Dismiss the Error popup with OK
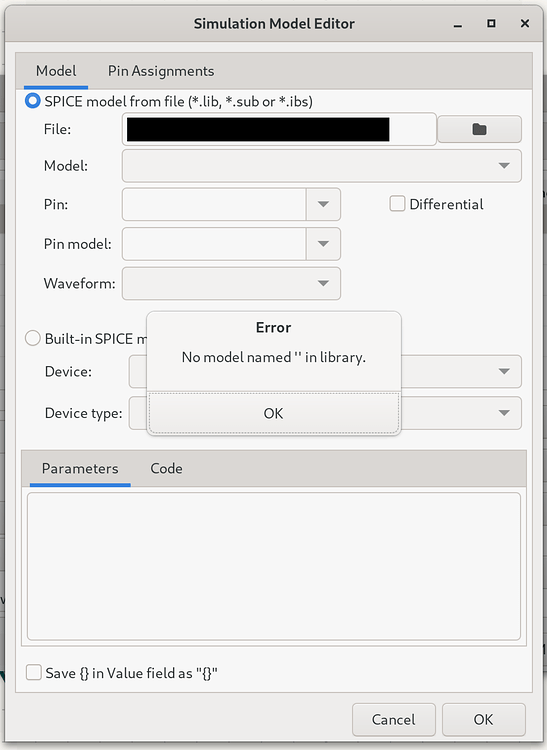Image resolution: width=547 pixels, height=750 pixels. (274, 413)
